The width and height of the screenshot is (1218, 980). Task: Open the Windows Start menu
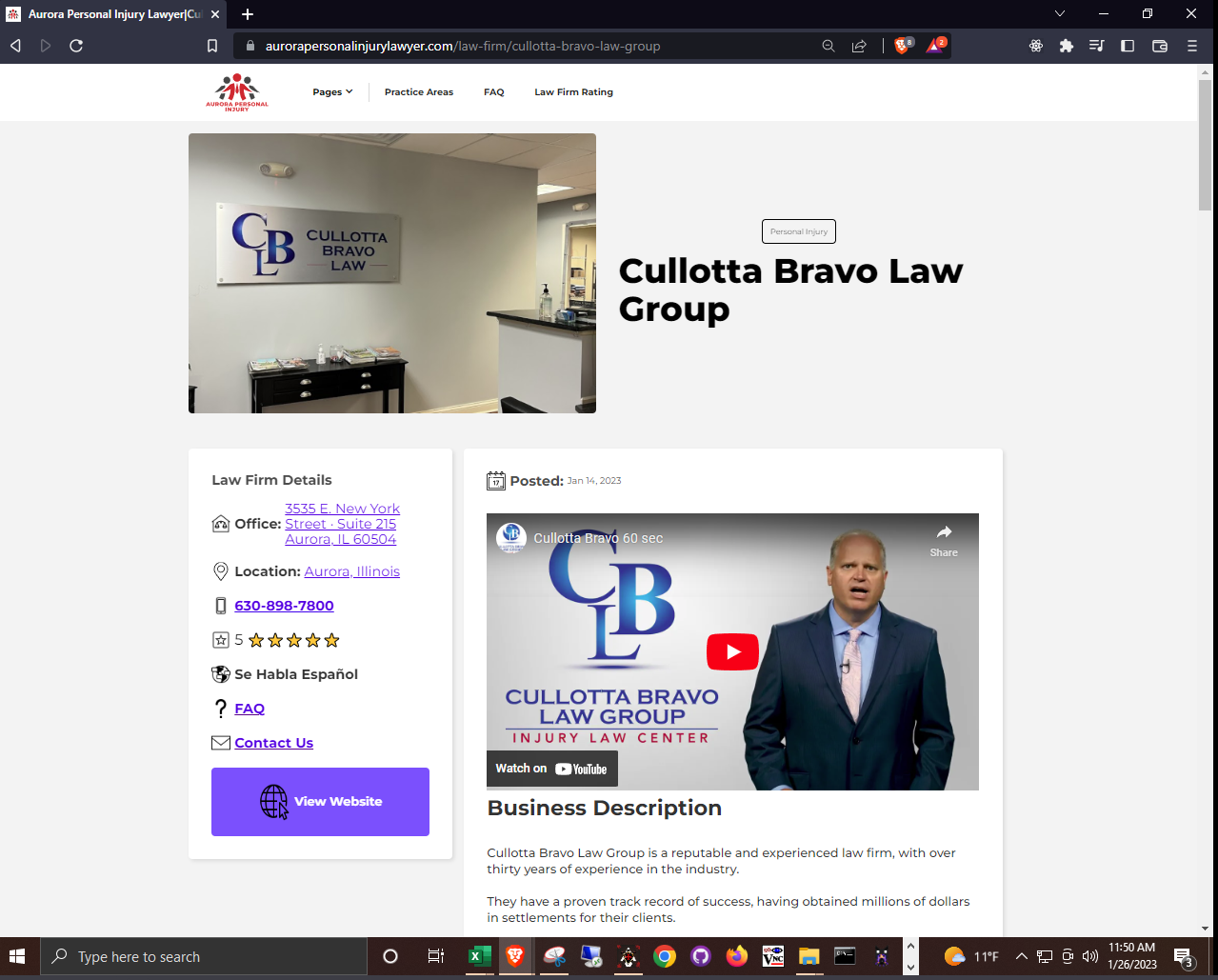(17, 956)
